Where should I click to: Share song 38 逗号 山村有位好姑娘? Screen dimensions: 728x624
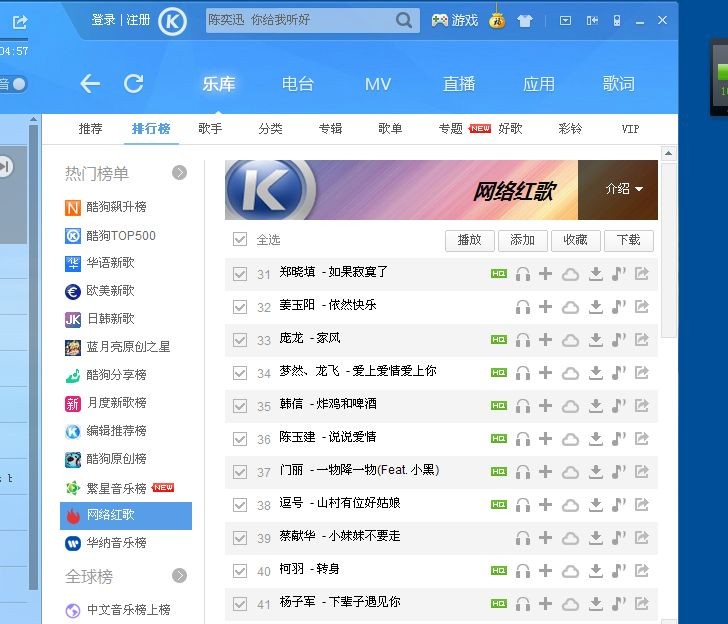[x=642, y=504]
